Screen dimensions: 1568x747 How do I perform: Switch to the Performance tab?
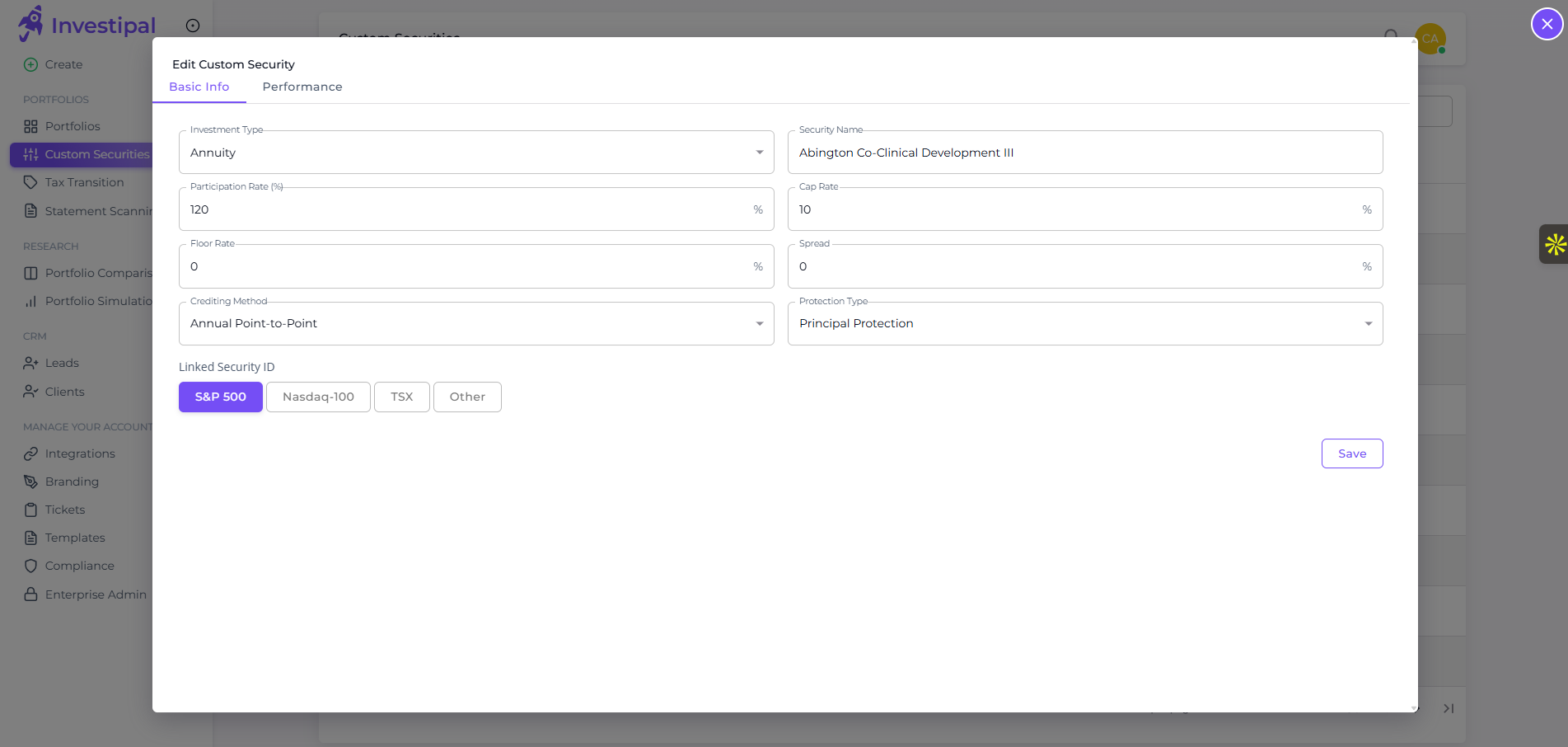point(302,87)
